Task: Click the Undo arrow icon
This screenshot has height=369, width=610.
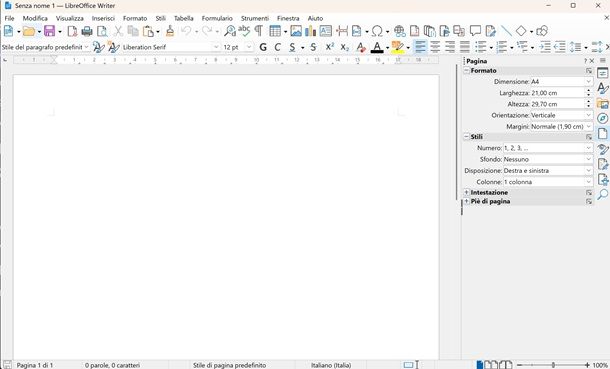Action: coord(186,31)
